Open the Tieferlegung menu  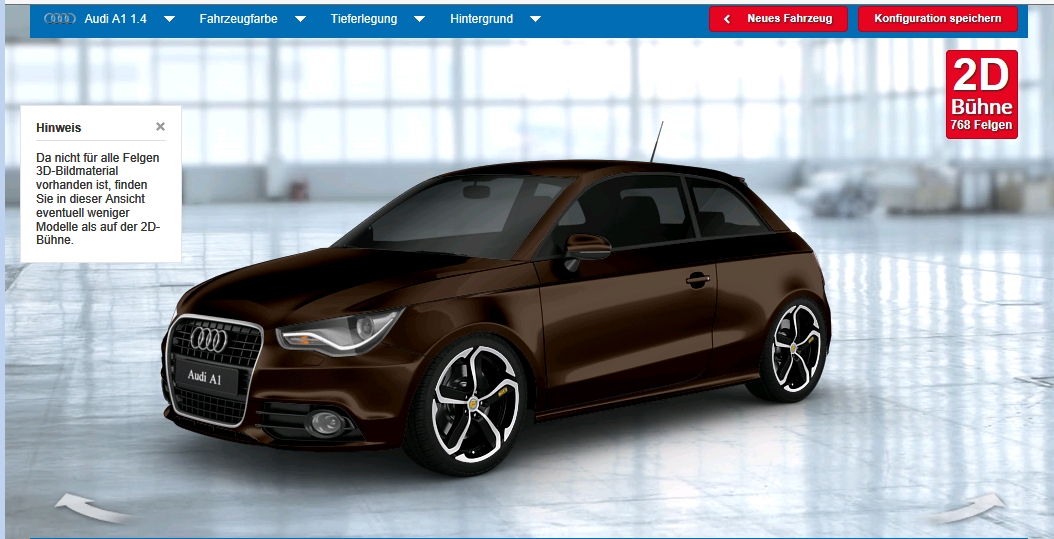[364, 19]
